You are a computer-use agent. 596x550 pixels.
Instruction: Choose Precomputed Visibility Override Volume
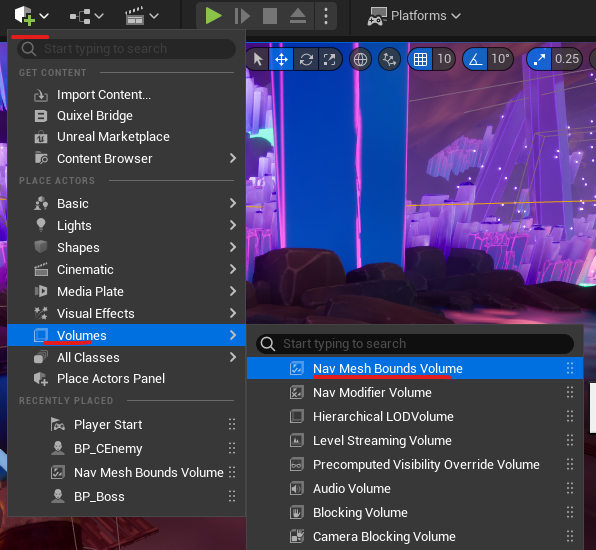[415, 464]
